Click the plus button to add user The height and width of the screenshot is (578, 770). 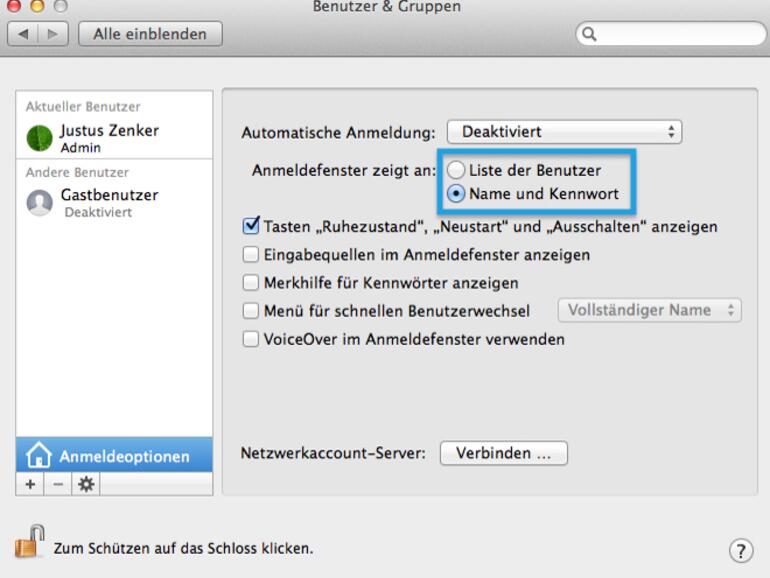pyautogui.click(x=30, y=484)
